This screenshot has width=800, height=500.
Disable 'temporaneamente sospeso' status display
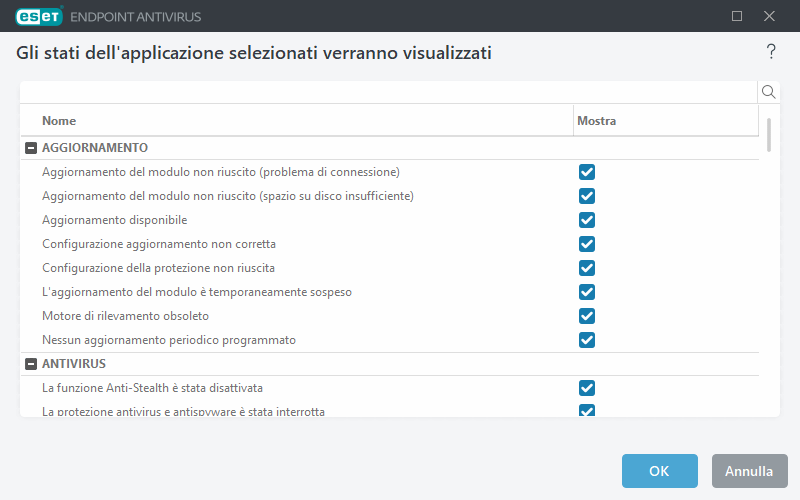587,292
